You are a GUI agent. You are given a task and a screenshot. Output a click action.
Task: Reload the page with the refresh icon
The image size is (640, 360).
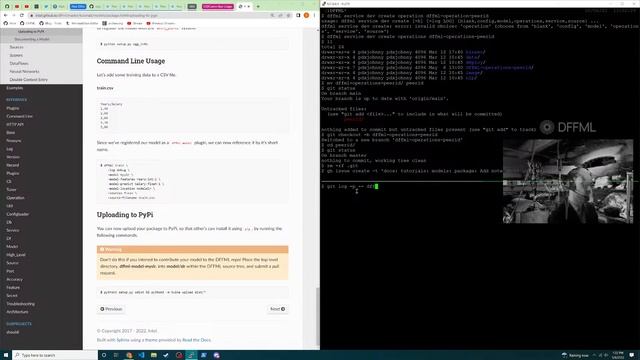coord(22,15)
